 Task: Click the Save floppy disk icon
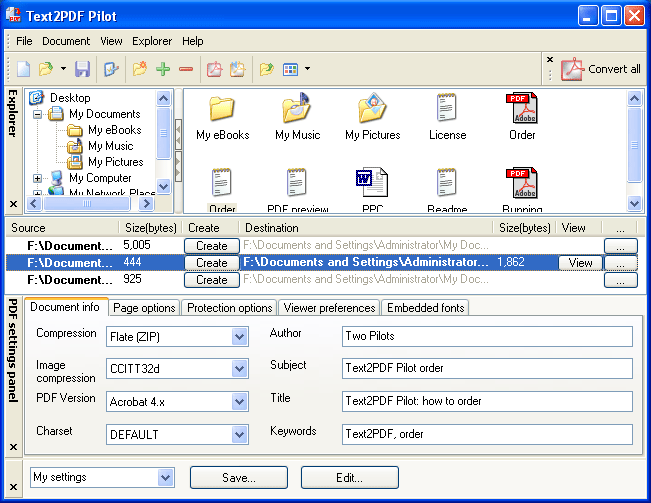pos(82,69)
